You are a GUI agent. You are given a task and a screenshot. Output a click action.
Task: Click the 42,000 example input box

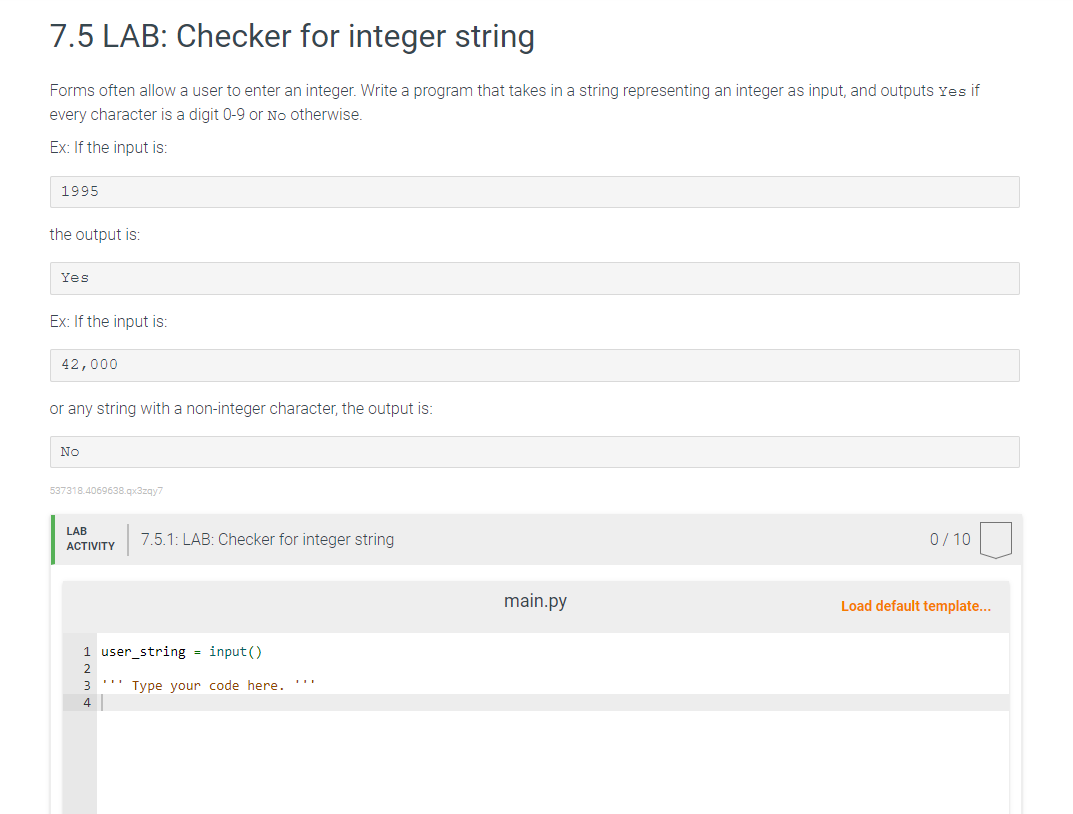(535, 365)
